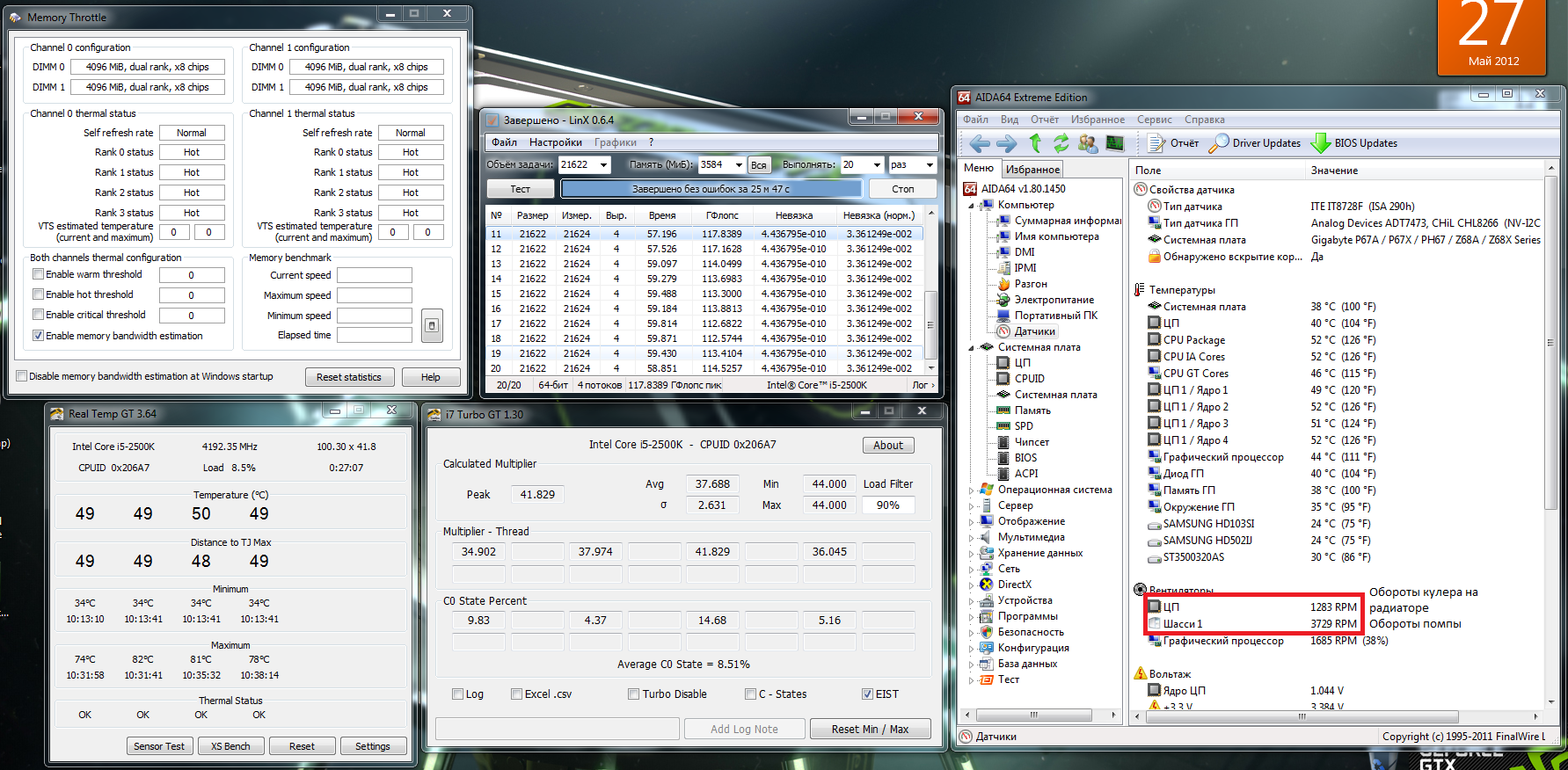Open LinX Выполнять count dropdown

coord(877,165)
